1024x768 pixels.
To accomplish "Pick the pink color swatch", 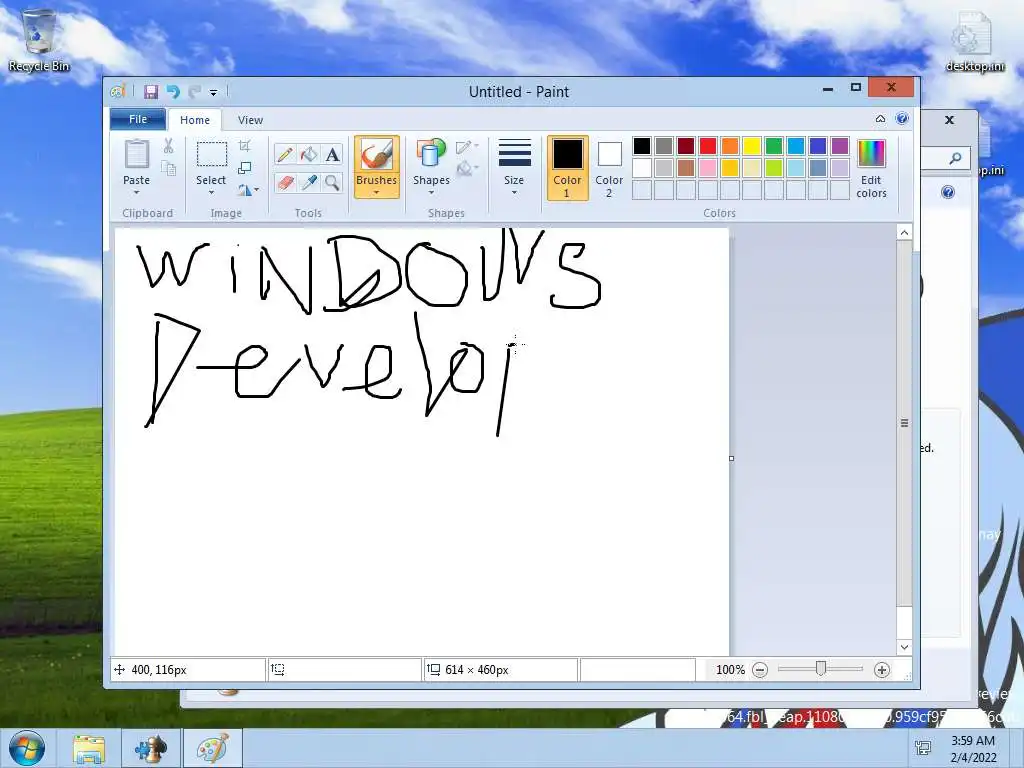I will point(708,168).
